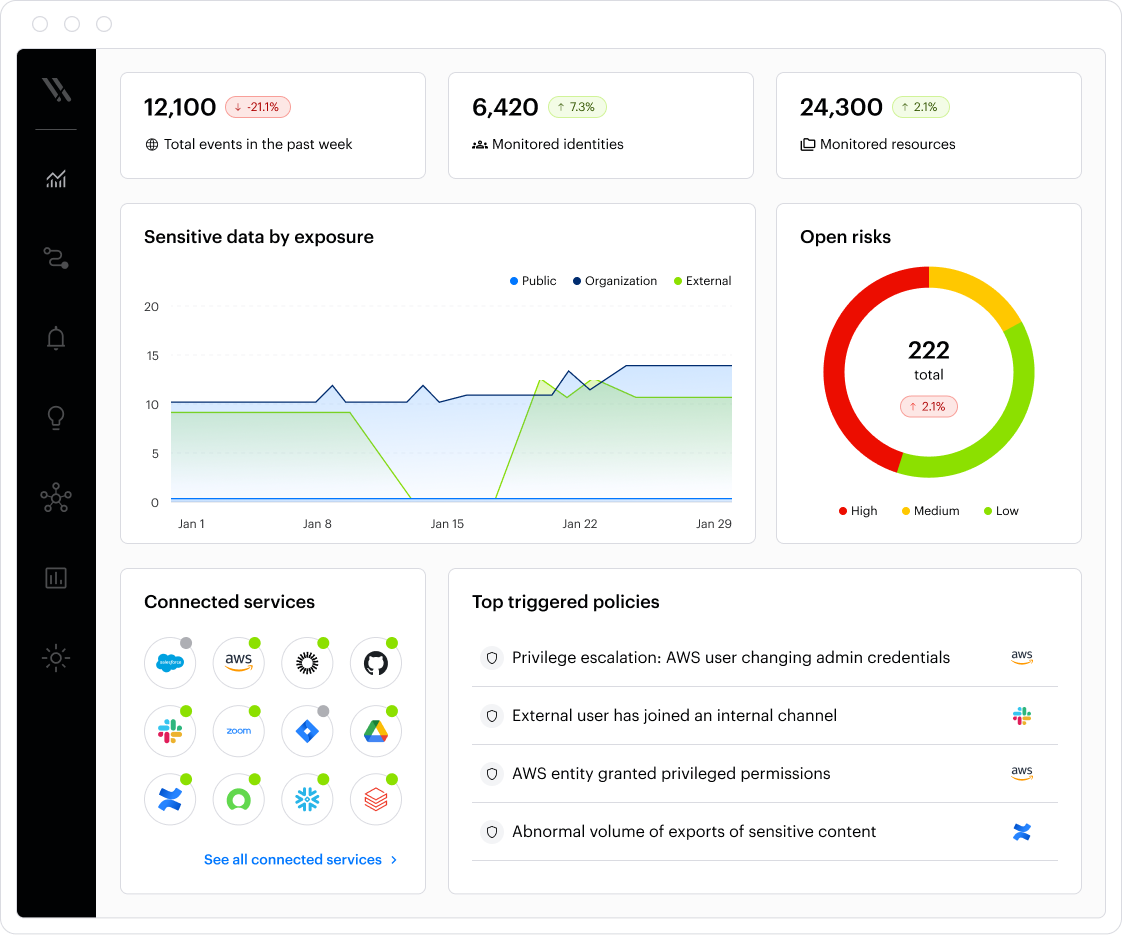Toggle the Low legend under the Open risks donut
Image resolution: width=1122 pixels, height=935 pixels.
tap(1000, 511)
